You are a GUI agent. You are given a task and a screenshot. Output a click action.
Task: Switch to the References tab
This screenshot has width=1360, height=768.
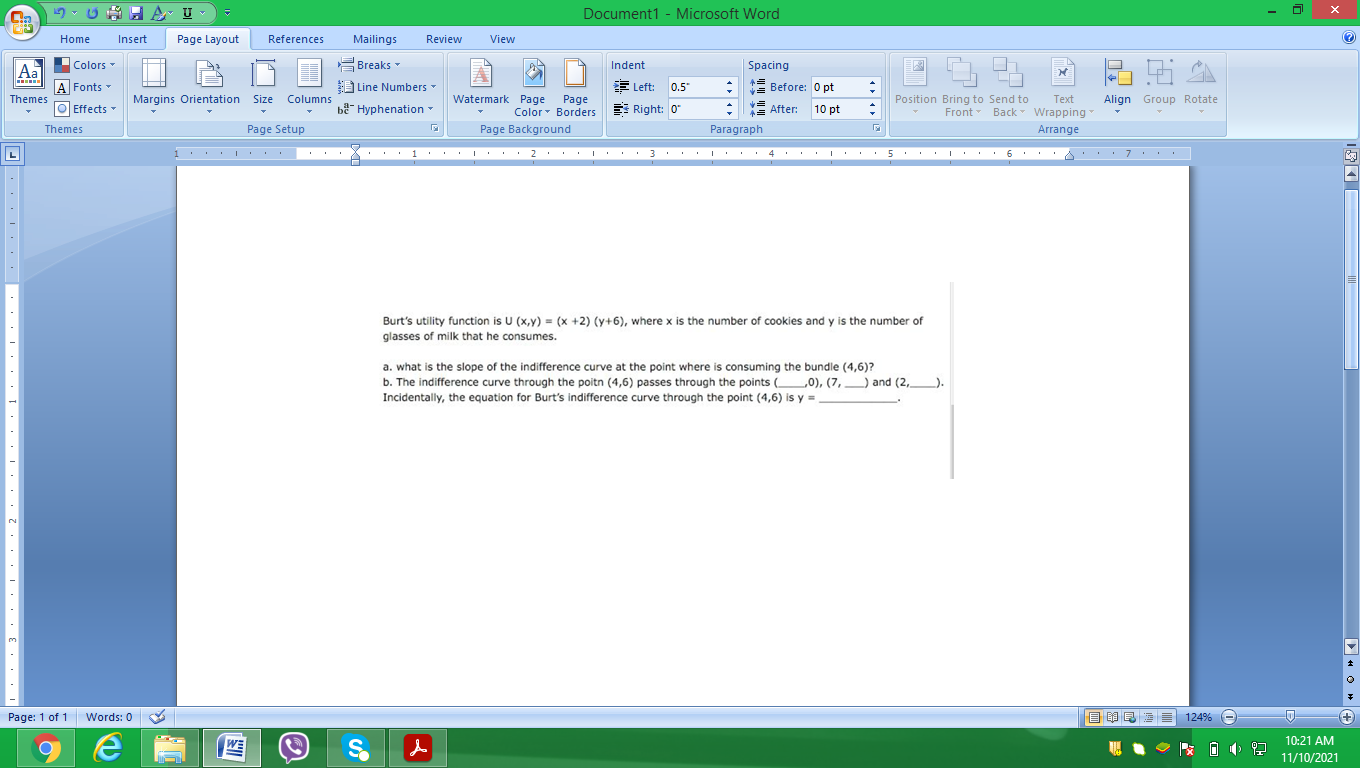pyautogui.click(x=295, y=39)
